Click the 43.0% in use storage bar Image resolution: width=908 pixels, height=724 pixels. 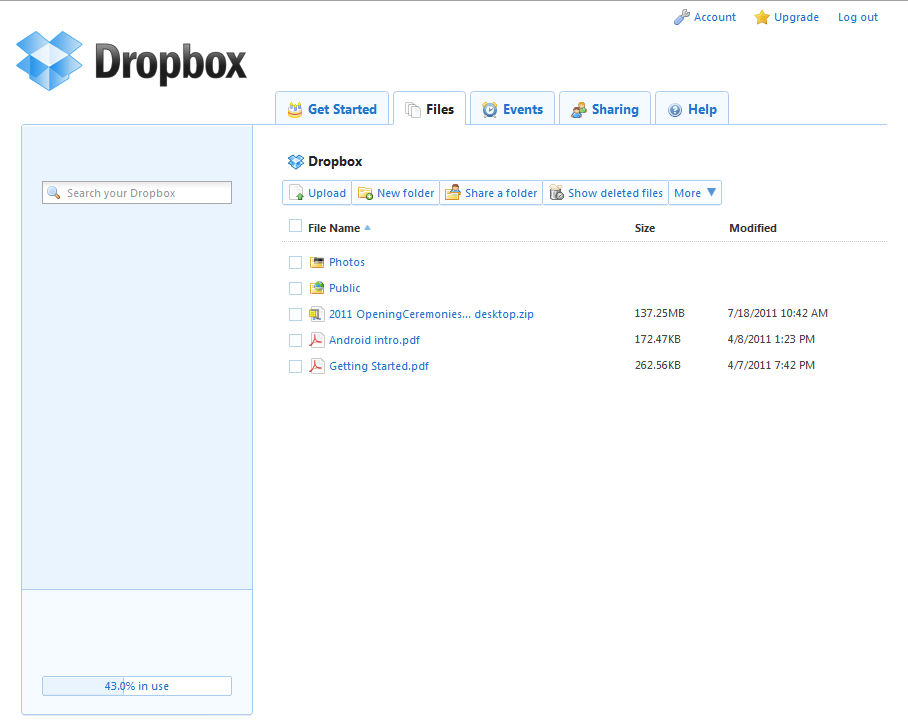pyautogui.click(x=137, y=686)
